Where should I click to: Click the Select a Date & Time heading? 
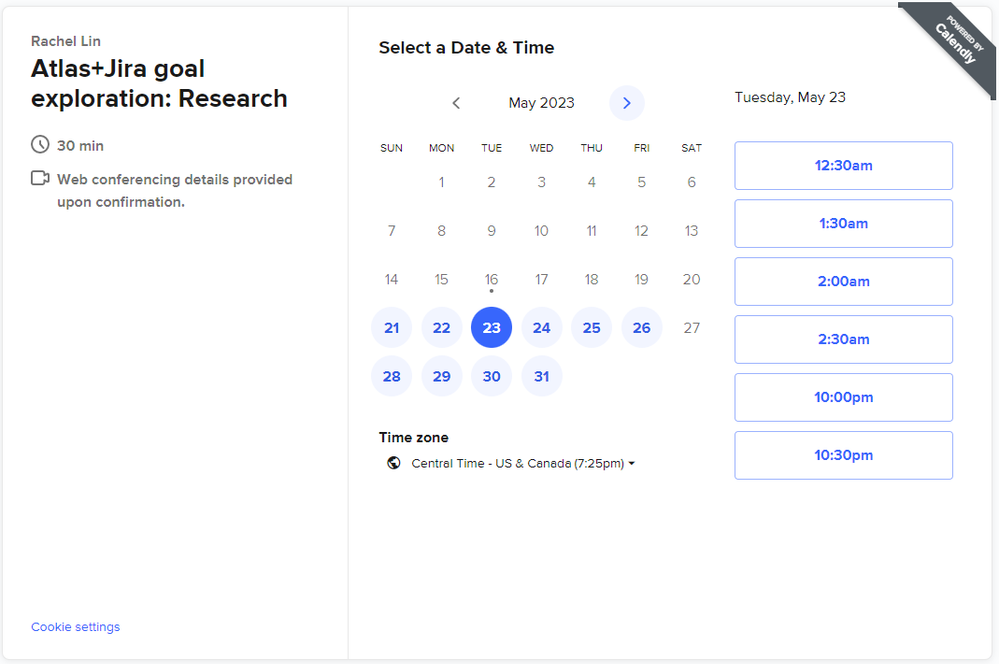[466, 48]
